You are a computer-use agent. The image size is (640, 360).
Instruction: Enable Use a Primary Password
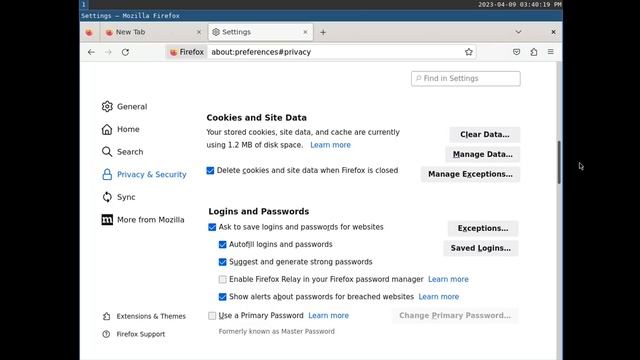pyautogui.click(x=212, y=316)
